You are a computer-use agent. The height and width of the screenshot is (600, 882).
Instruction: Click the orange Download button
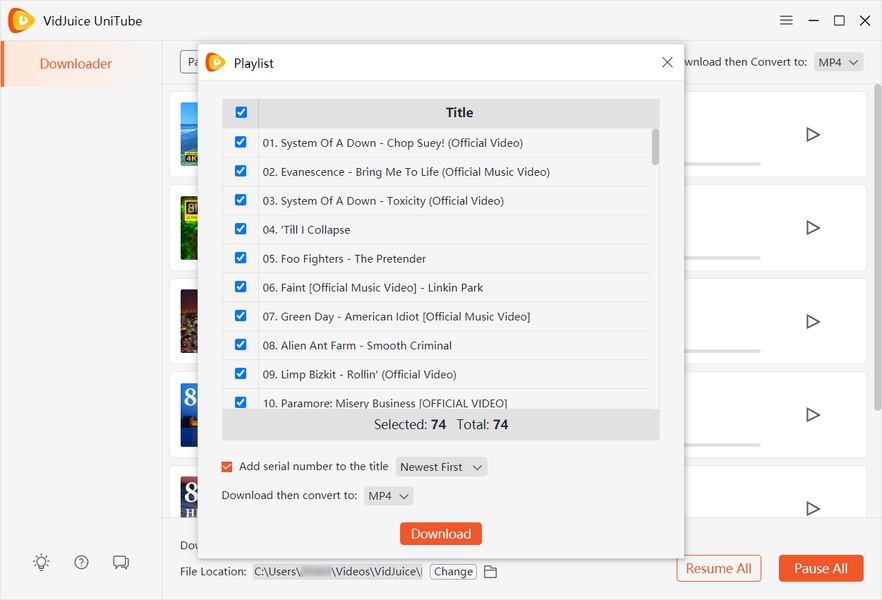pos(440,534)
